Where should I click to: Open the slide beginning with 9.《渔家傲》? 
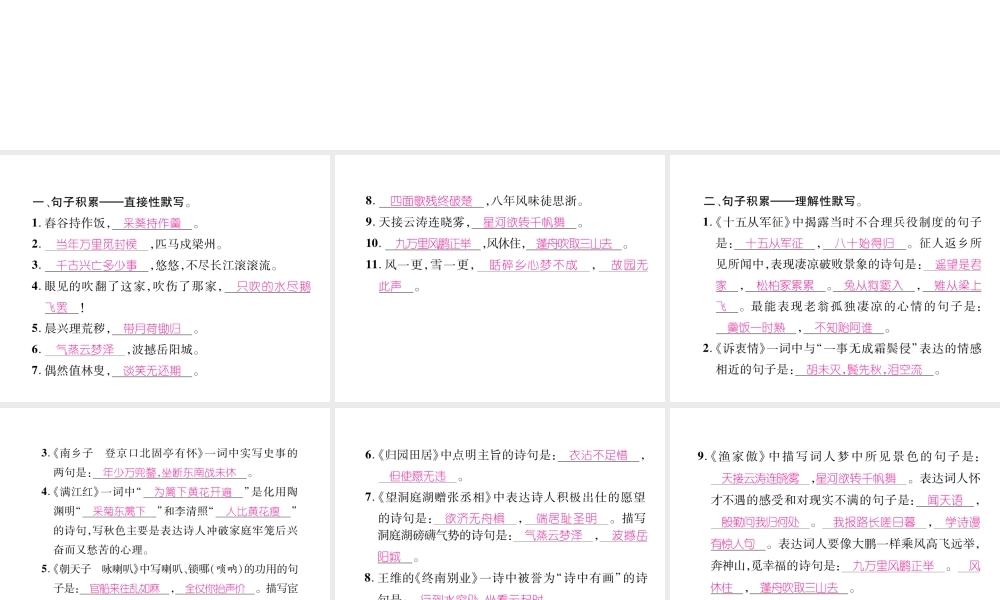pos(835,504)
